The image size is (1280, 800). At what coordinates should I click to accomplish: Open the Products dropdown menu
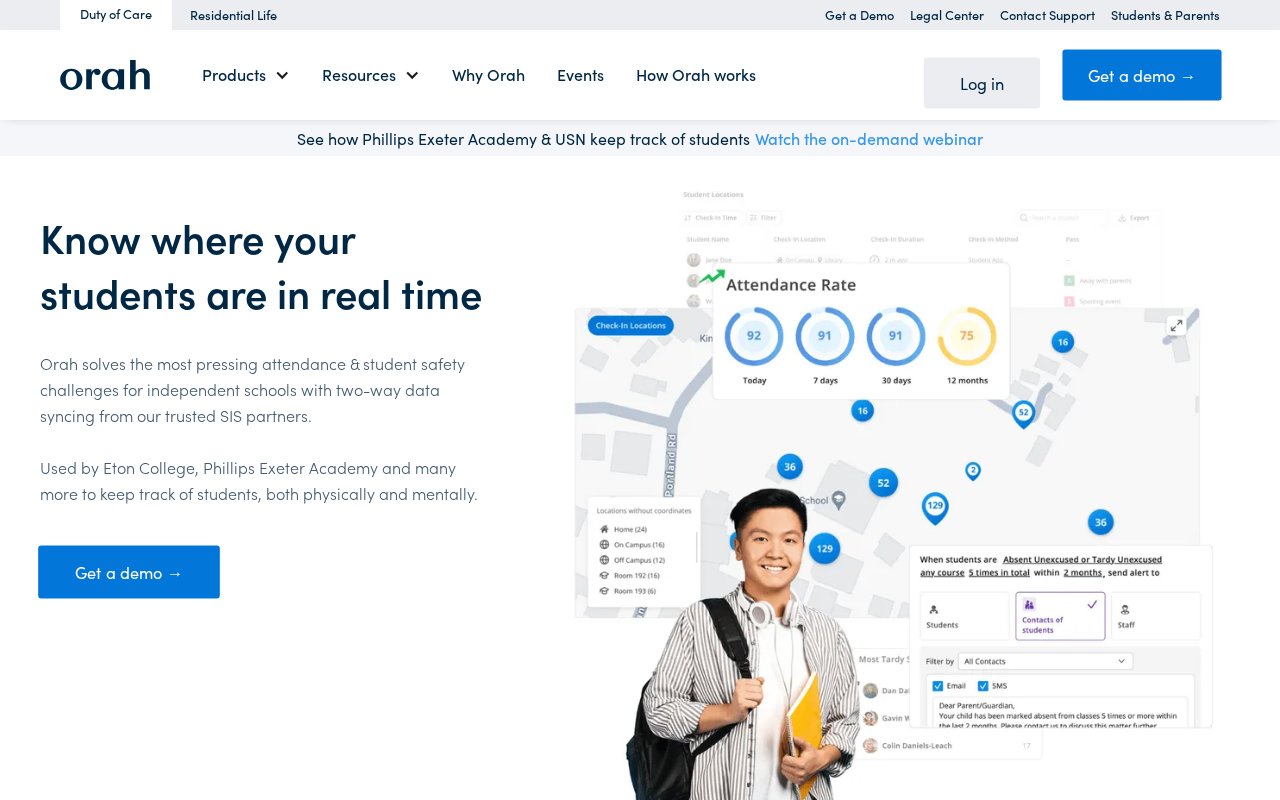tap(245, 75)
